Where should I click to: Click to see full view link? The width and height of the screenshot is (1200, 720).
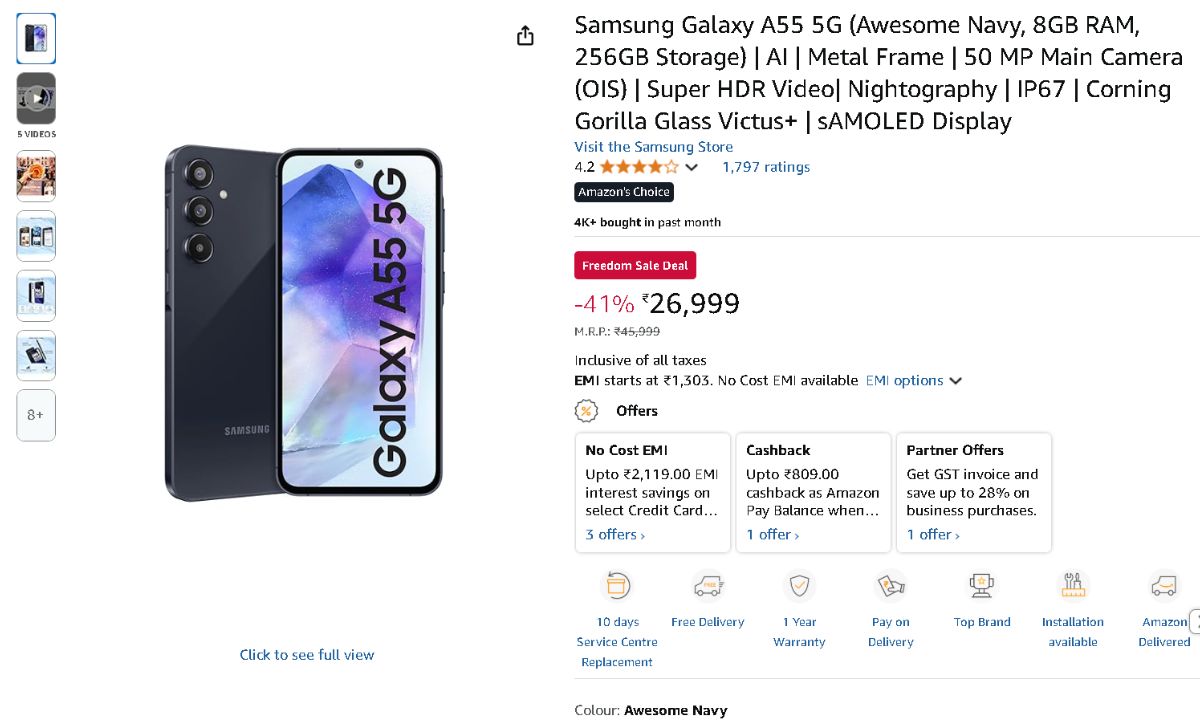click(x=307, y=655)
